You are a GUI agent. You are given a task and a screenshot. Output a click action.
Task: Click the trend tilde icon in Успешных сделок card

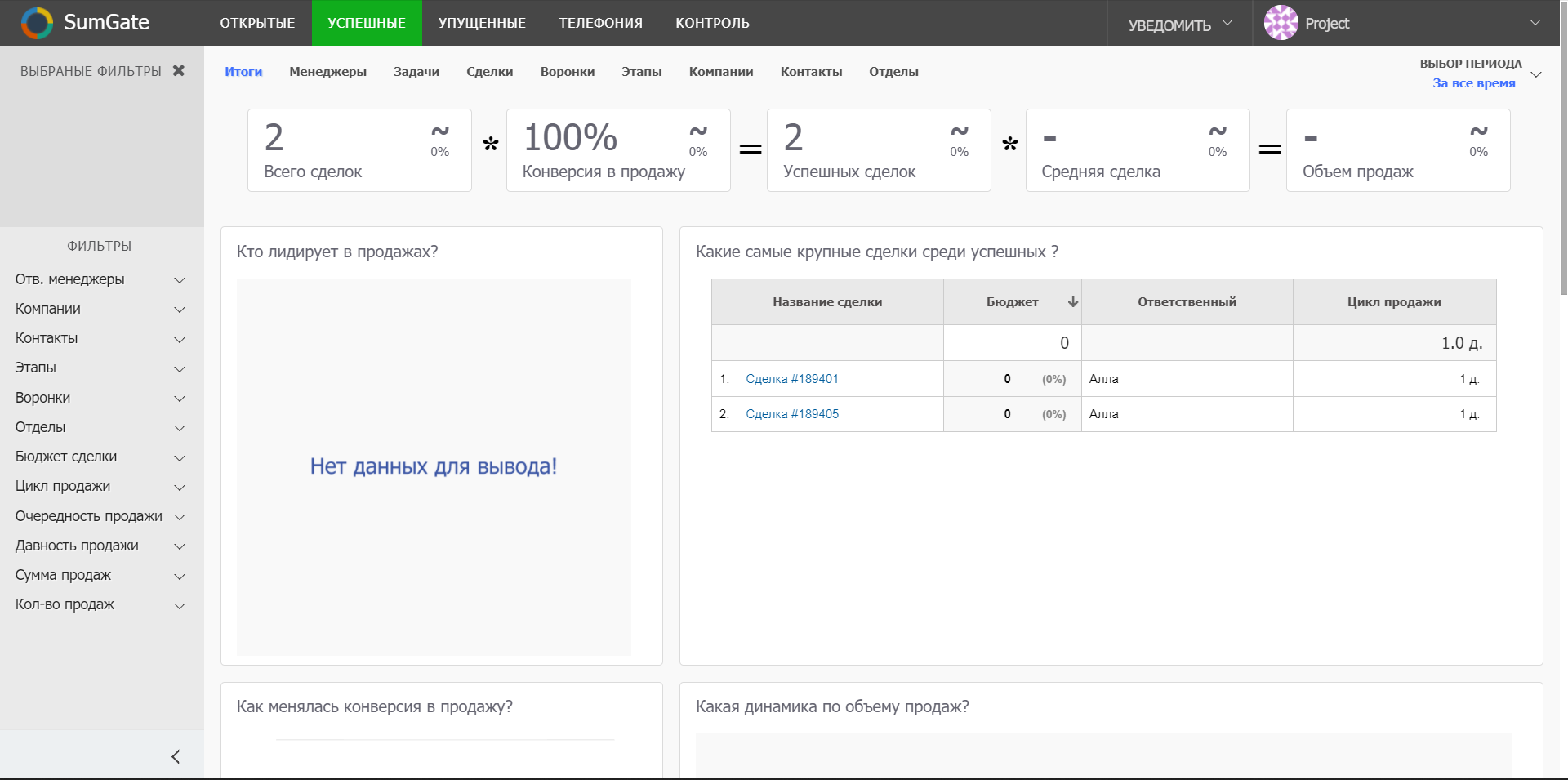click(x=960, y=131)
